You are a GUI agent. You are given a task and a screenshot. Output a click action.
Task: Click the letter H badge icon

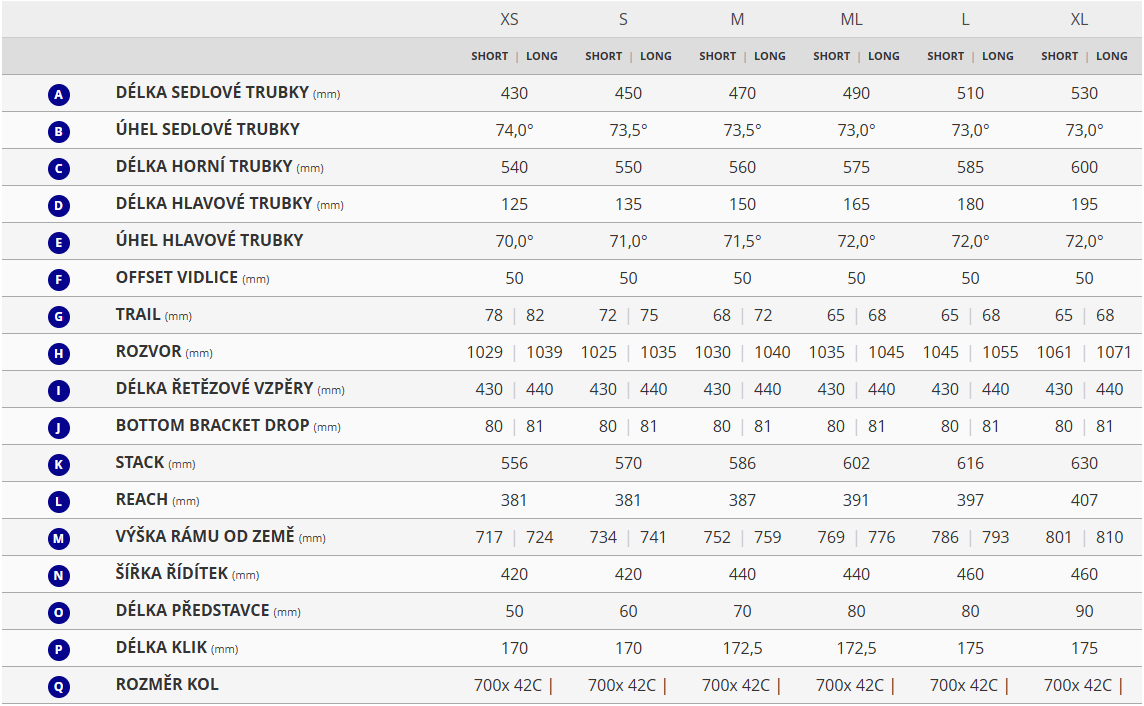point(59,354)
